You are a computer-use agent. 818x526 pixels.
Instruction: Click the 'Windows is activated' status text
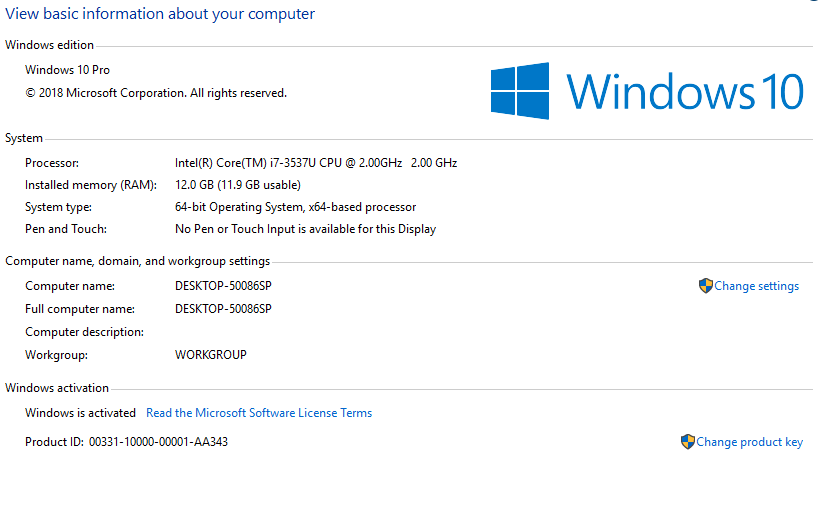[x=80, y=413]
